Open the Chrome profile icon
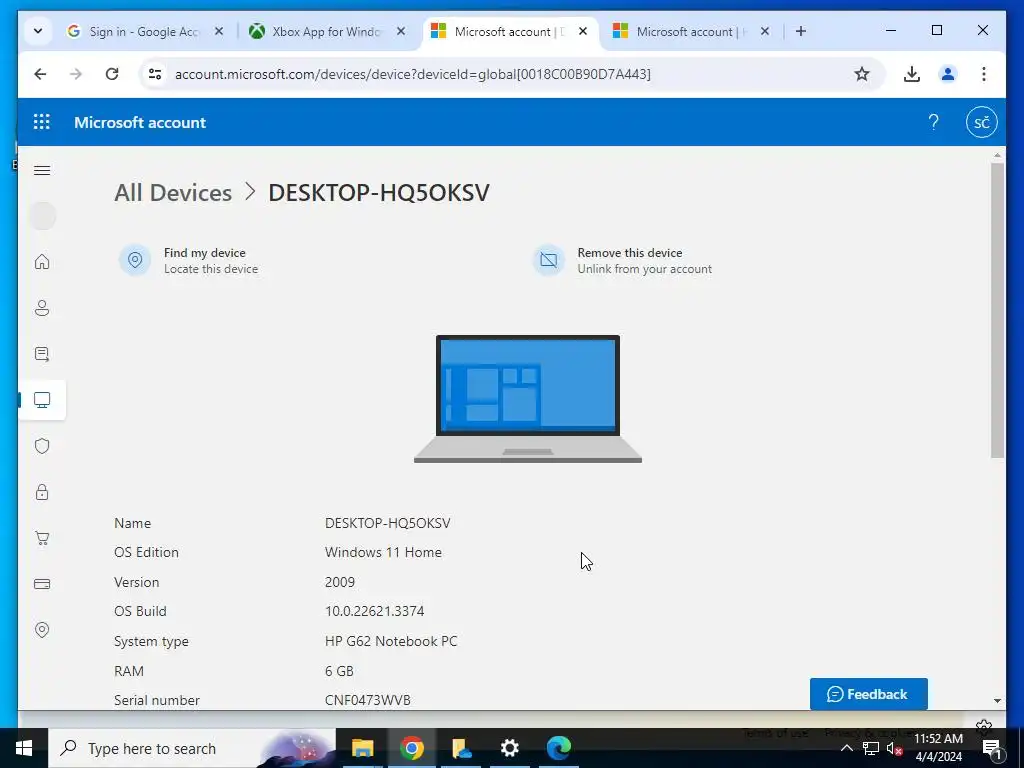This screenshot has height=768, width=1024. click(948, 74)
